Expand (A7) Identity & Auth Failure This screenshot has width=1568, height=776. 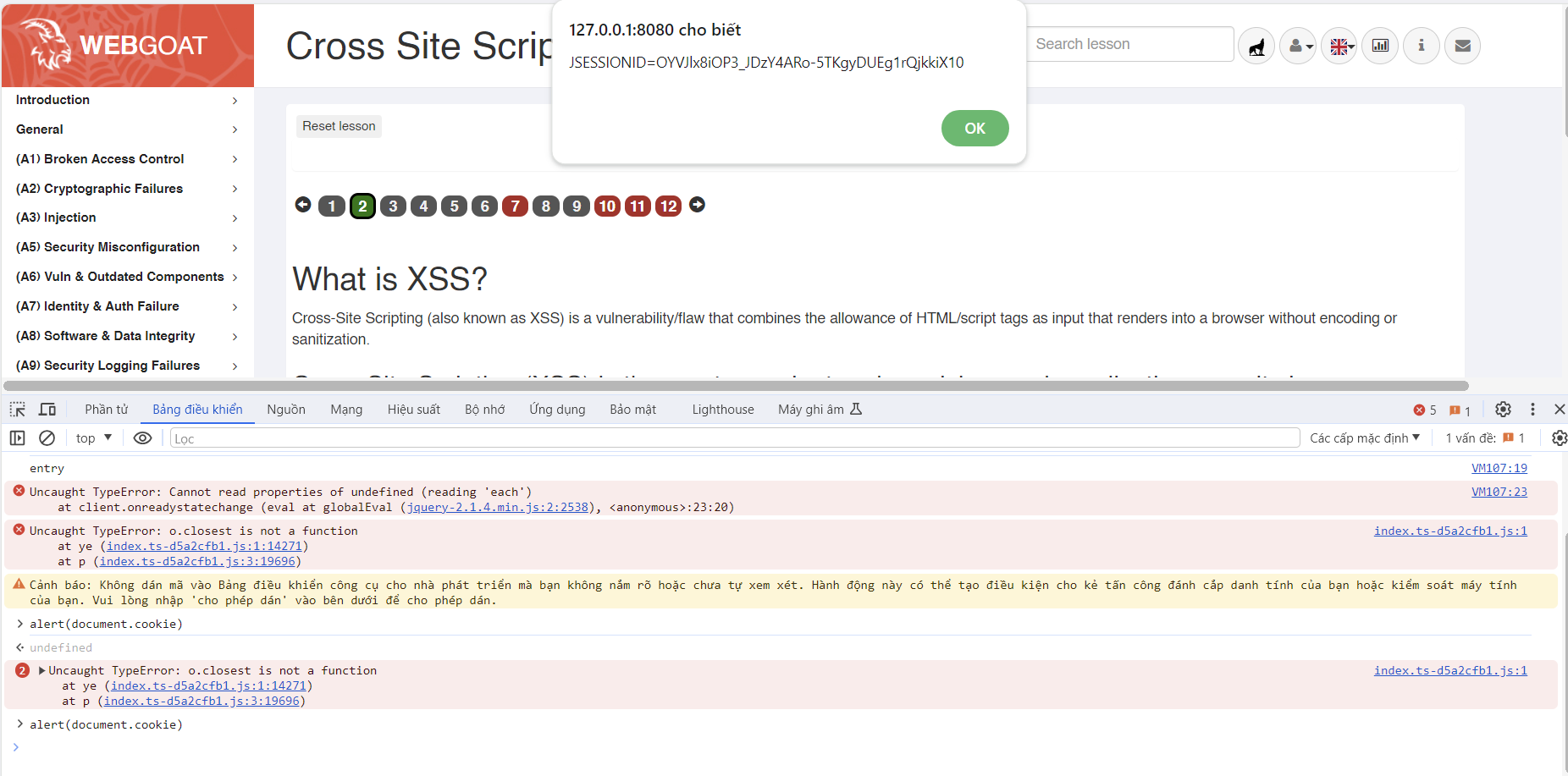click(127, 306)
